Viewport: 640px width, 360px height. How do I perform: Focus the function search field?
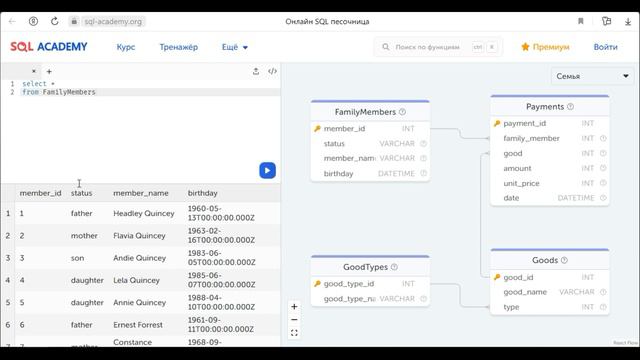click(438, 47)
